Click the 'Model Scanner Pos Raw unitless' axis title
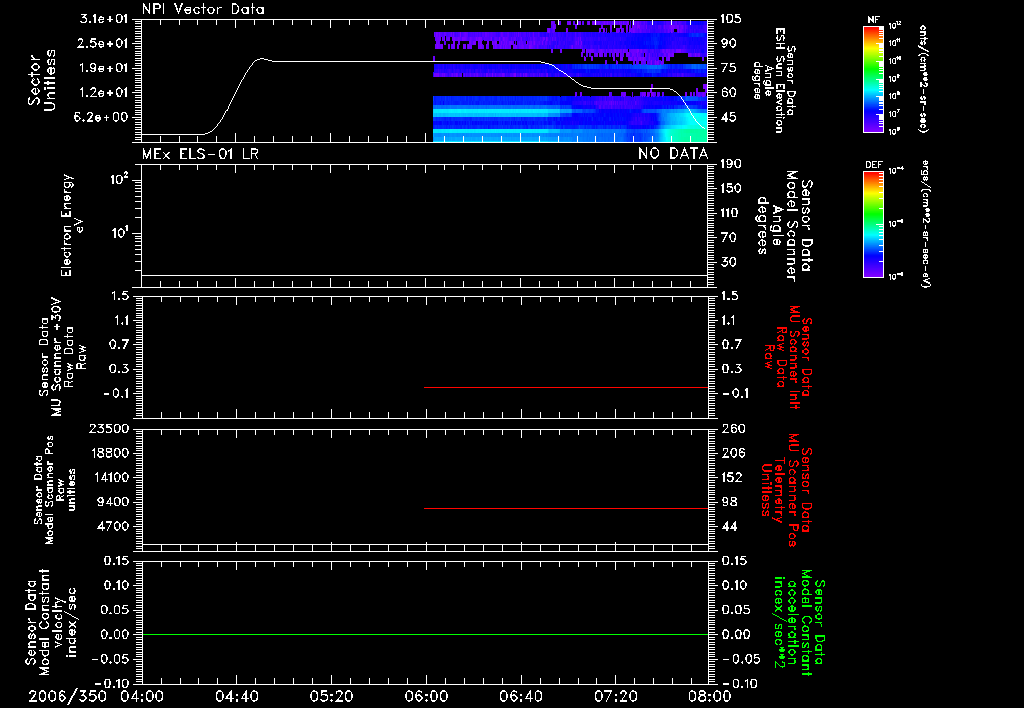 pos(55,490)
